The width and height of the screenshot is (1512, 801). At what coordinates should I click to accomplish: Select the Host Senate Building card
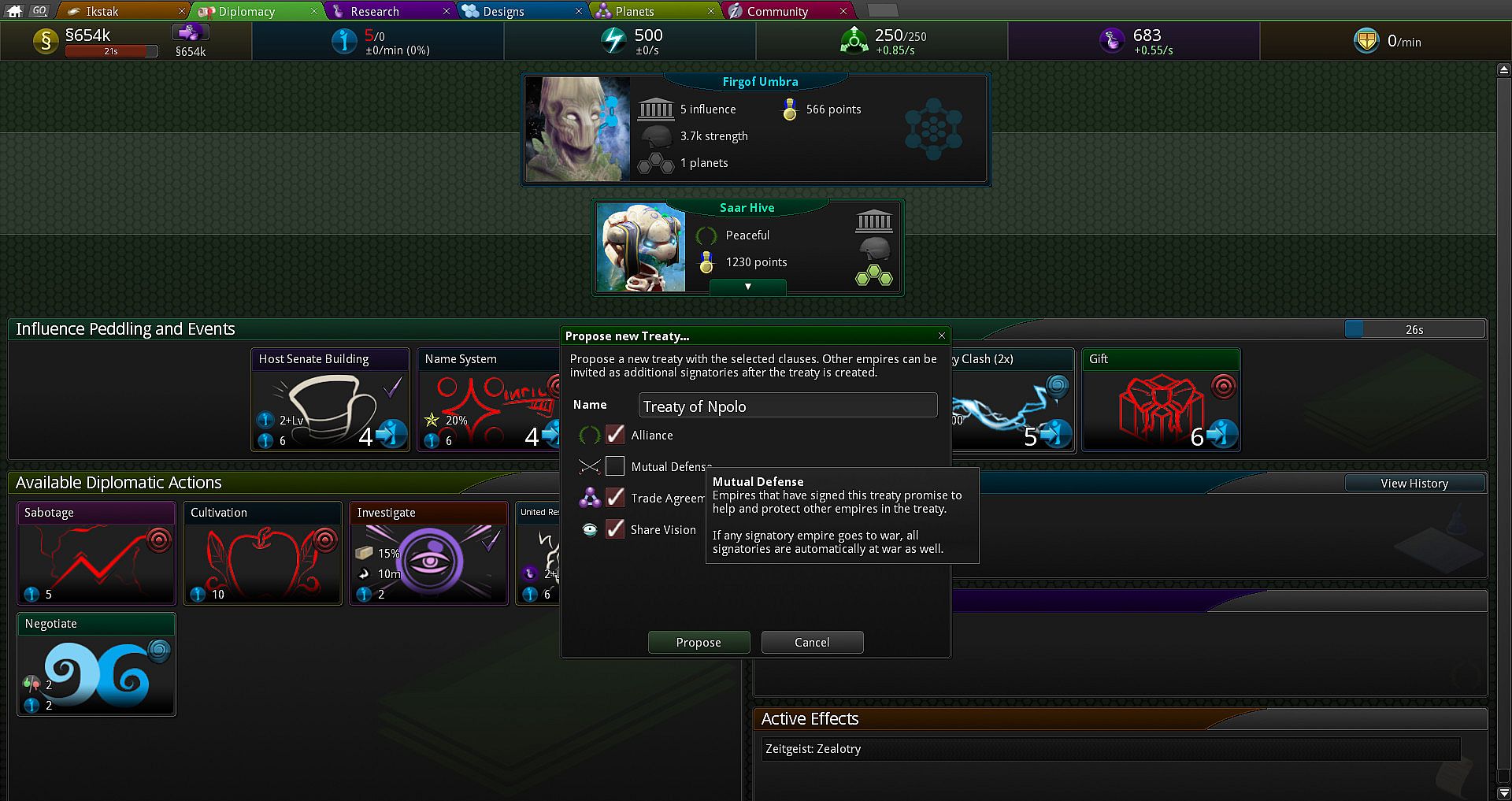pos(330,399)
